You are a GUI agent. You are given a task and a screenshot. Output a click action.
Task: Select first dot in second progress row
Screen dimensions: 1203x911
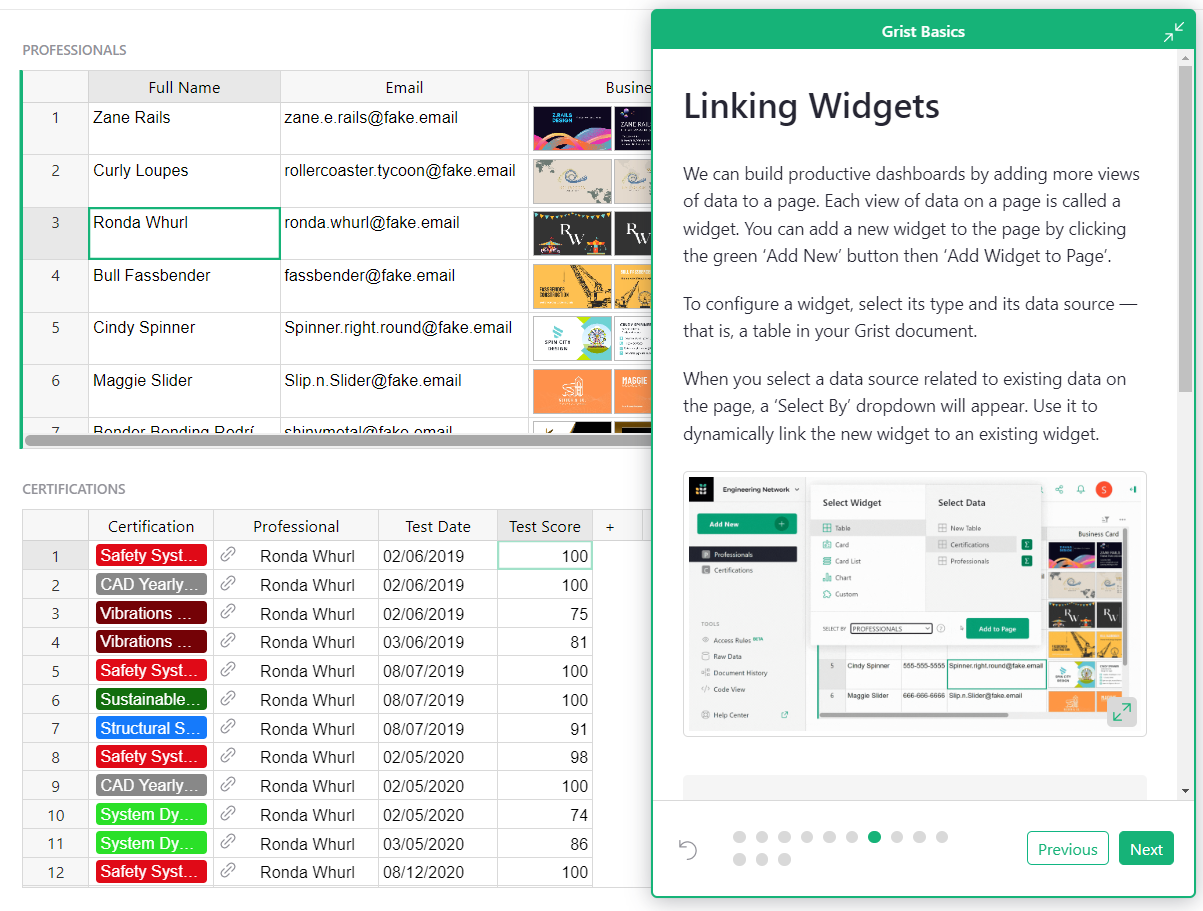click(739, 860)
